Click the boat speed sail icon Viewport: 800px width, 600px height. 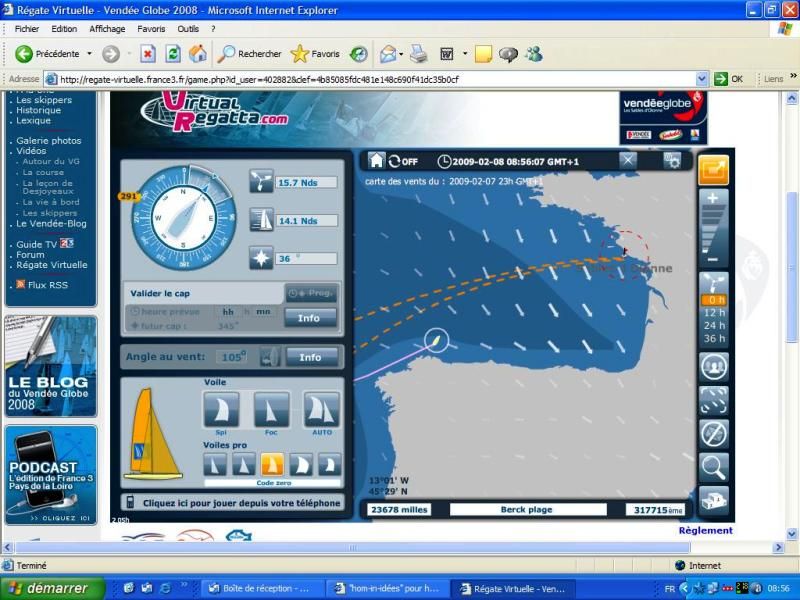[261, 220]
